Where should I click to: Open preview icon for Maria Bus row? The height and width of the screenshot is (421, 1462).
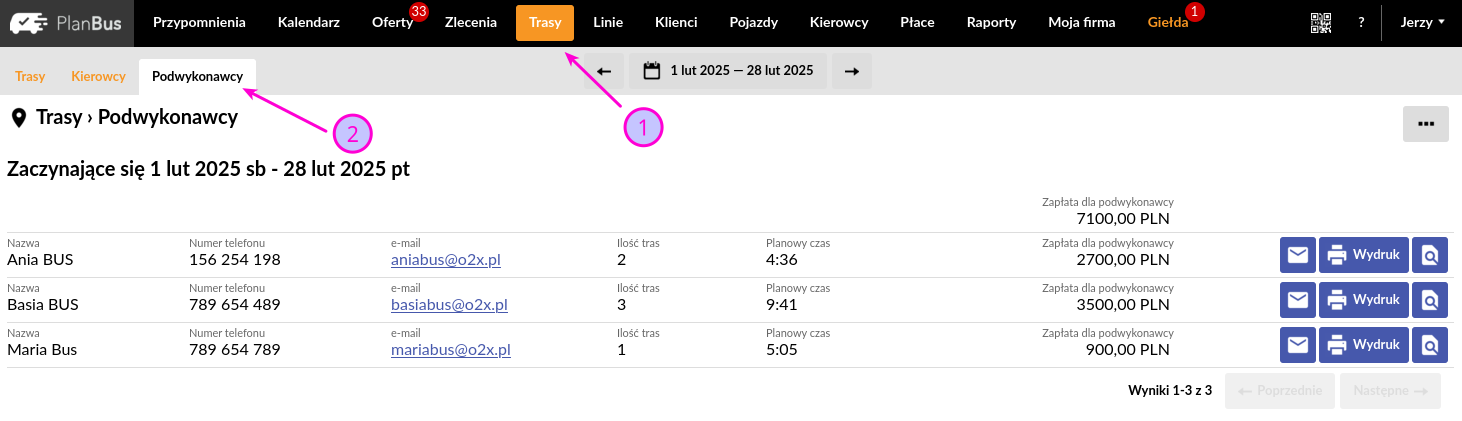(x=1430, y=345)
